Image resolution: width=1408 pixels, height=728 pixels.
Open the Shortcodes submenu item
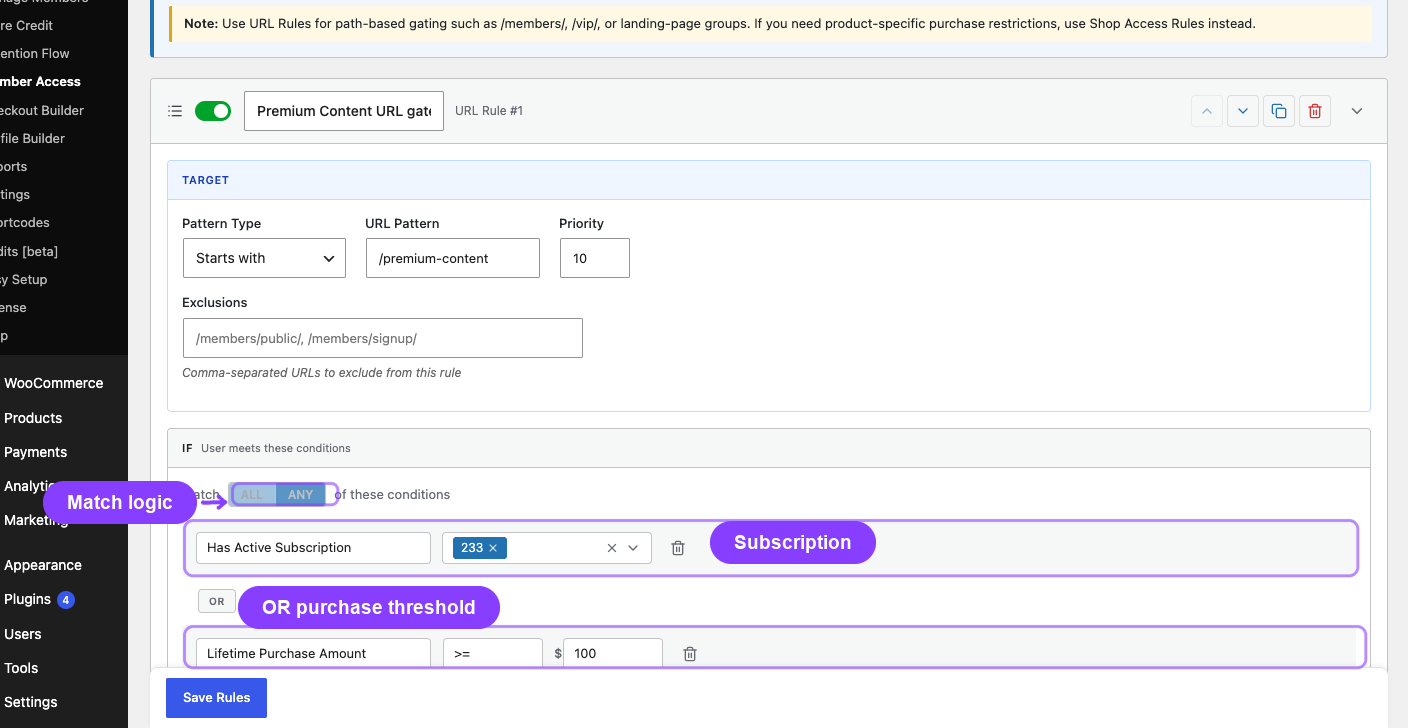(25, 222)
